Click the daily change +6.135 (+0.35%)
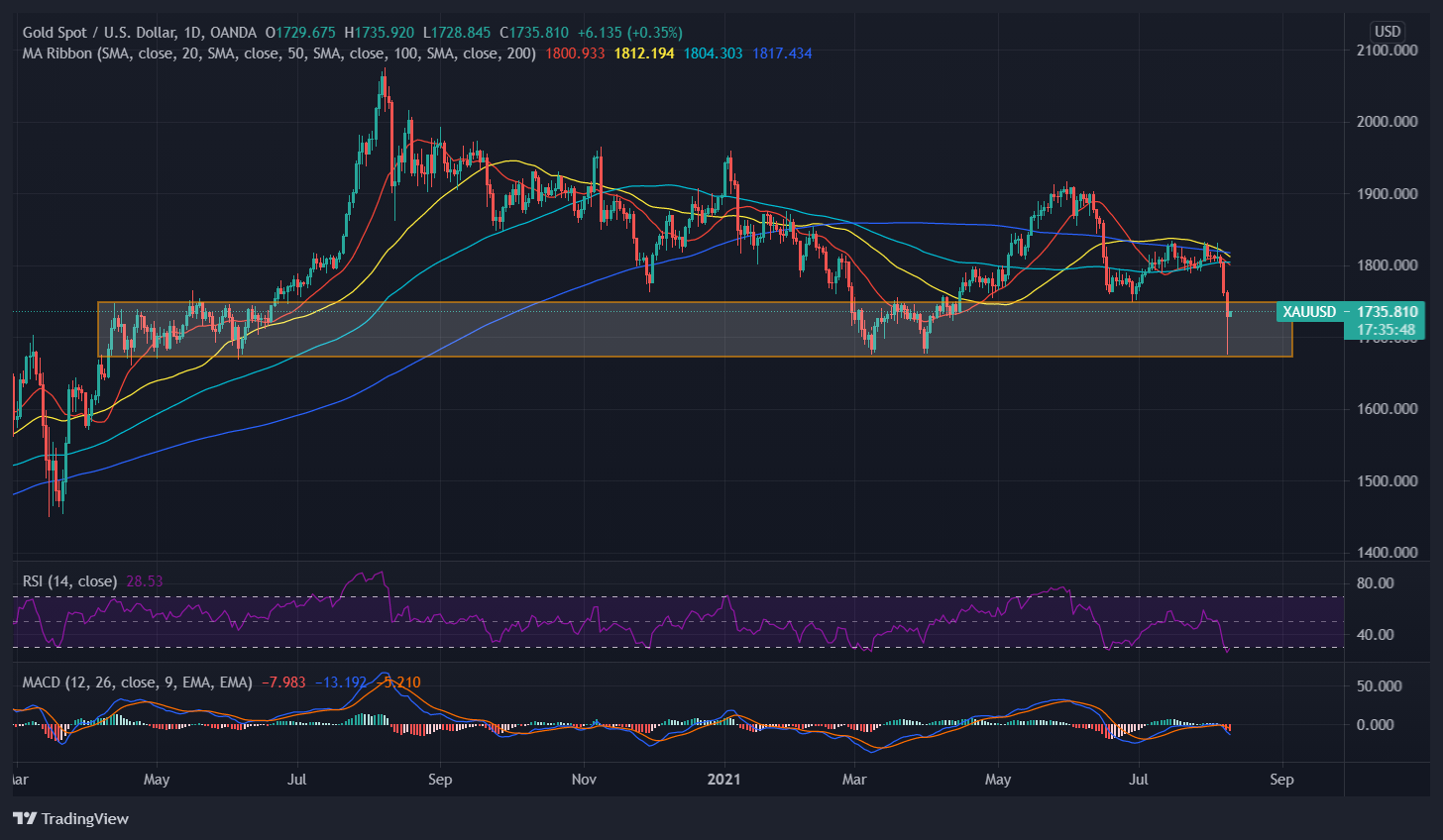The width and height of the screenshot is (1443, 840). click(x=630, y=33)
